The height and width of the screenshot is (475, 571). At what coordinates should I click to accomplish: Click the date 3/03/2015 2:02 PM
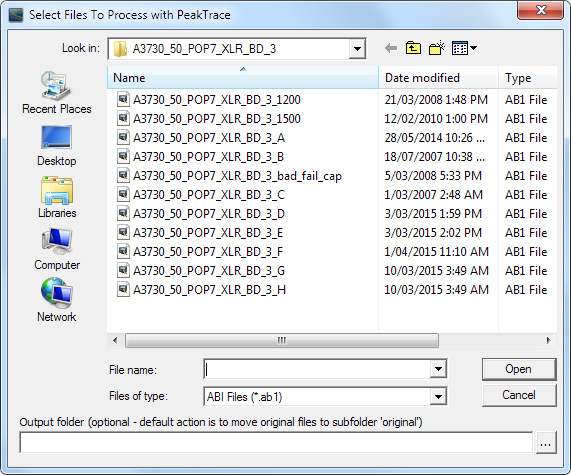[433, 232]
